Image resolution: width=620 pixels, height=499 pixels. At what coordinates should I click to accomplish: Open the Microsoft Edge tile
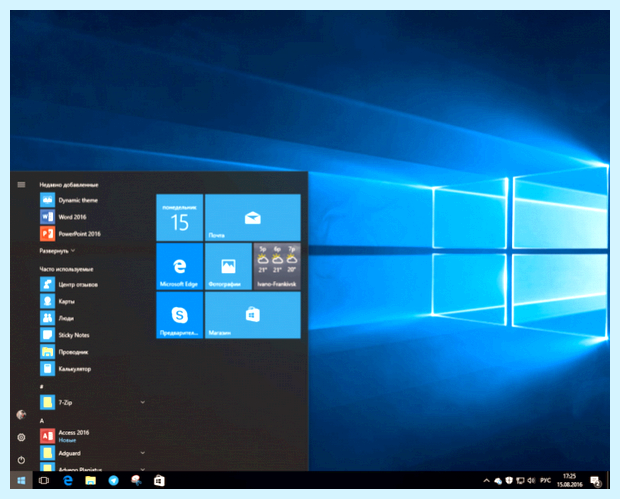click(180, 267)
